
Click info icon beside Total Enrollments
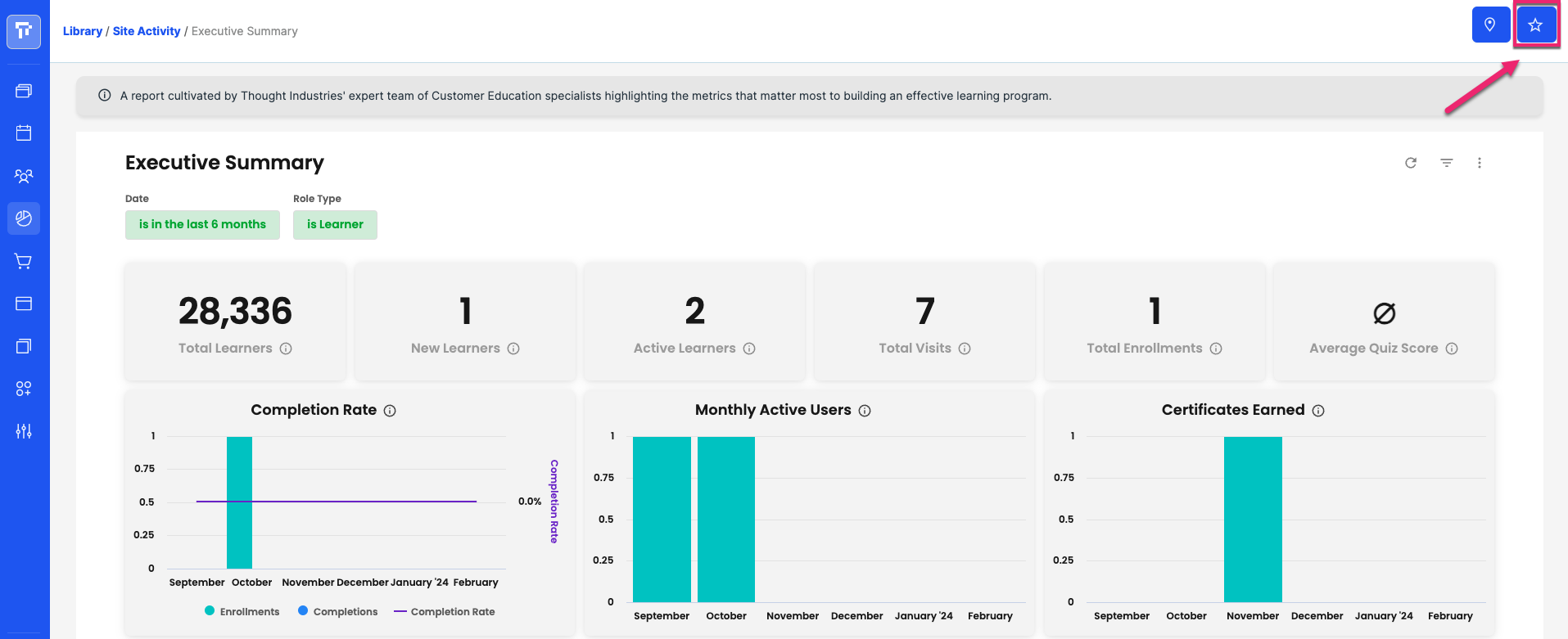pyautogui.click(x=1216, y=349)
